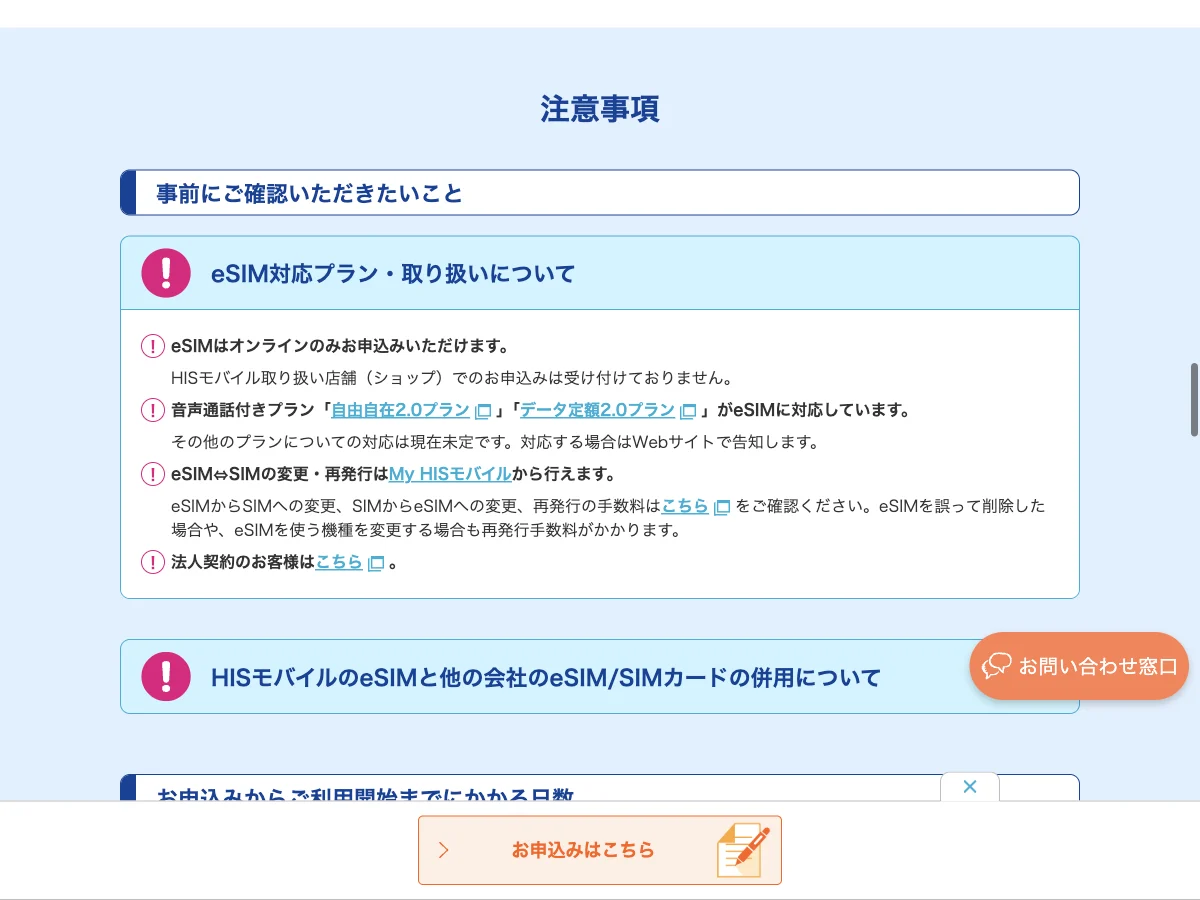Click warning icon next to 音声通話付きプラン
The image size is (1200, 900).
click(x=152, y=410)
